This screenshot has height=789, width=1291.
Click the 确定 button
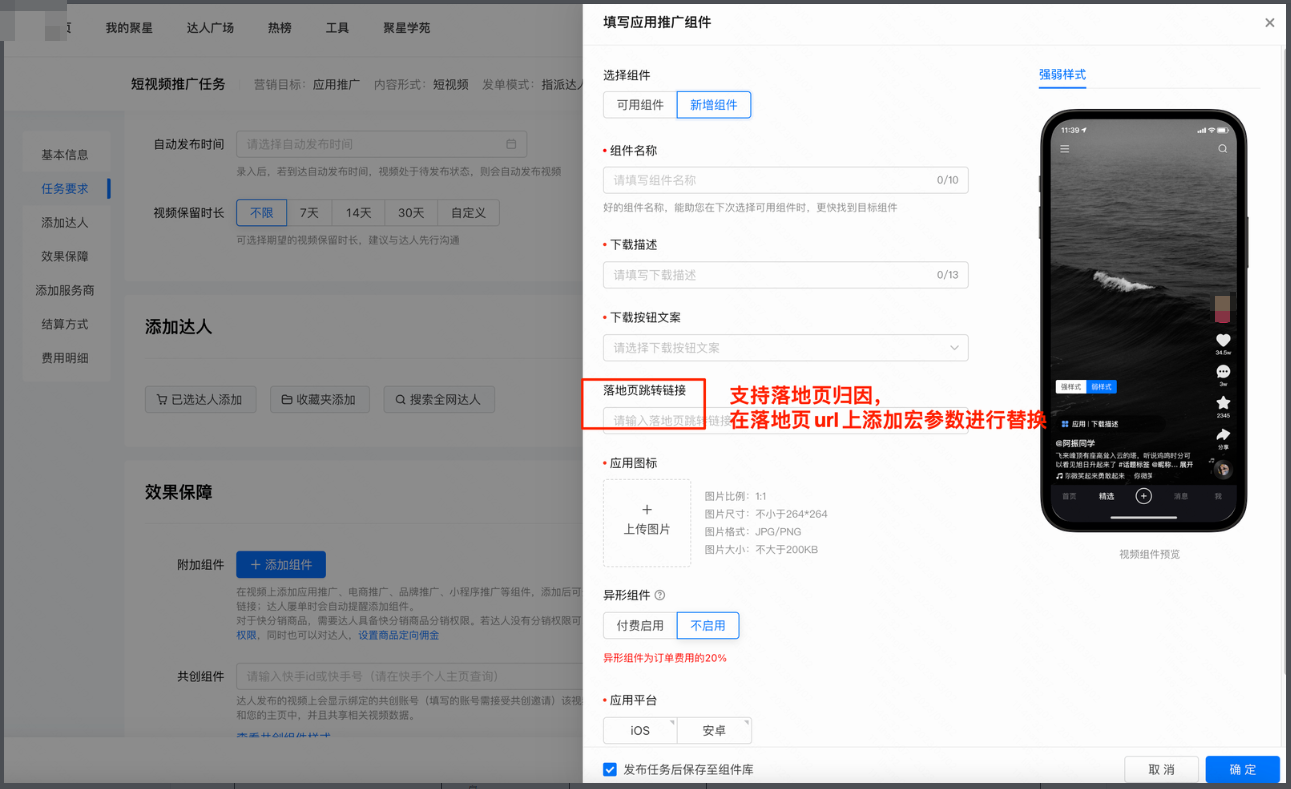(x=1243, y=770)
